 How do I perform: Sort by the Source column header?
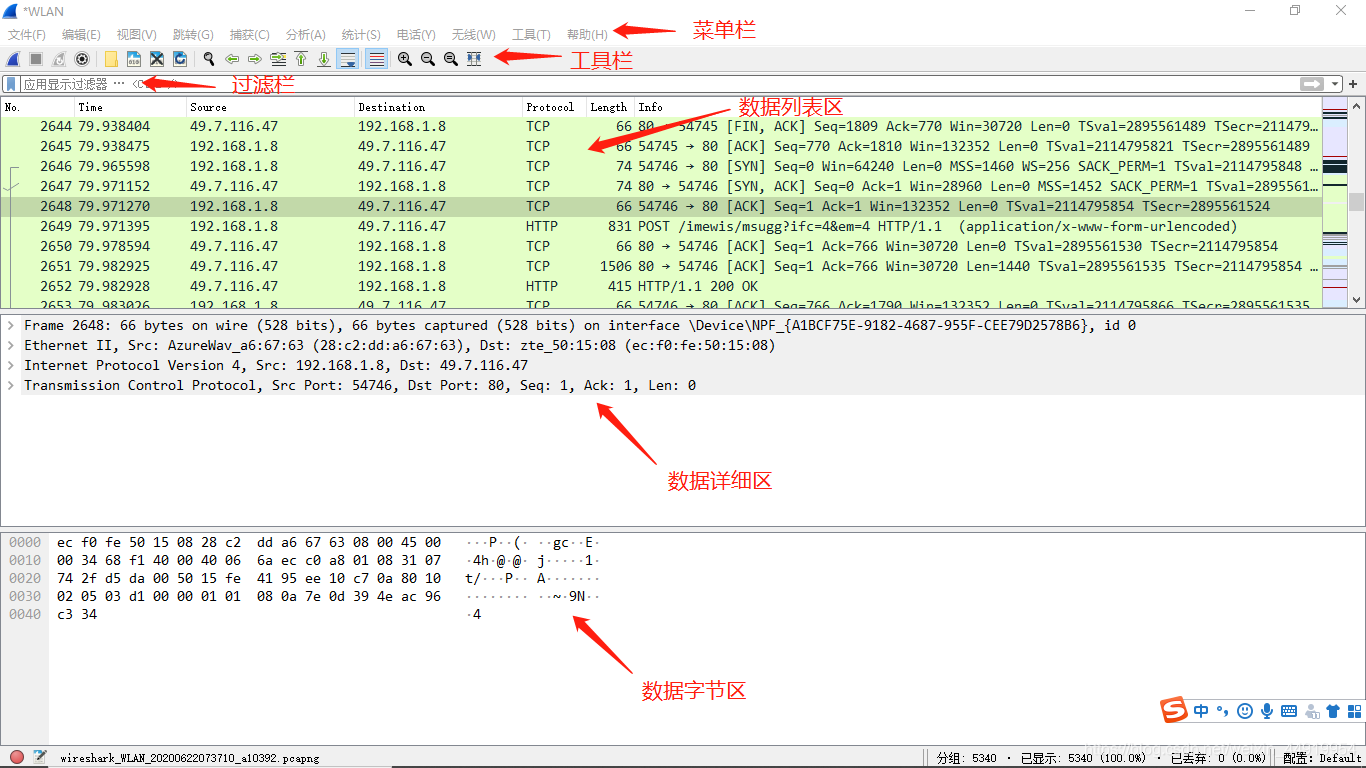pyautogui.click(x=270, y=107)
